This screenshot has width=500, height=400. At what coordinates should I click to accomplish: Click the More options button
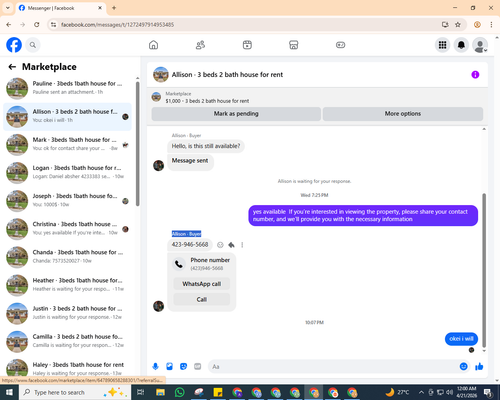click(x=403, y=114)
